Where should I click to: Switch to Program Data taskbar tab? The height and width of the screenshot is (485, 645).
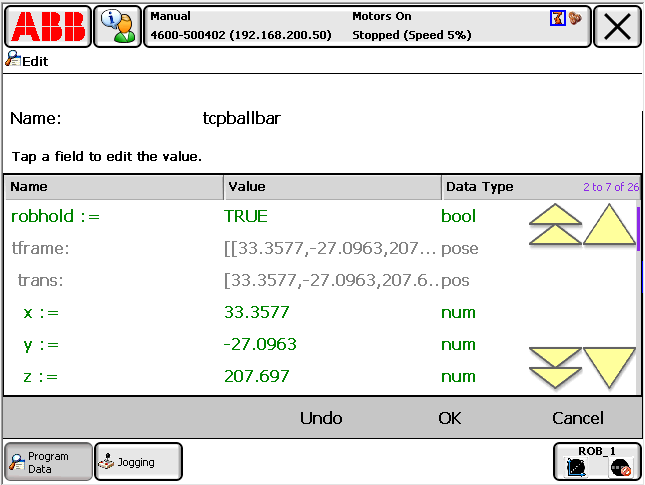tap(48, 461)
